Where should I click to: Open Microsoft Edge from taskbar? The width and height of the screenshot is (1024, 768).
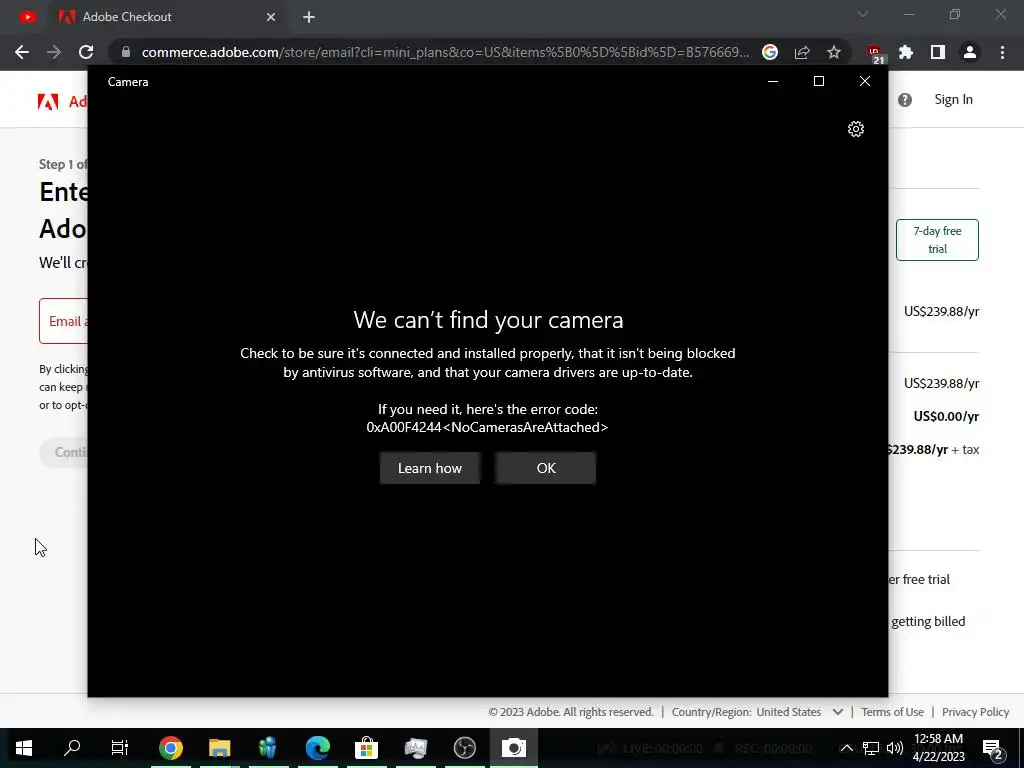point(317,748)
